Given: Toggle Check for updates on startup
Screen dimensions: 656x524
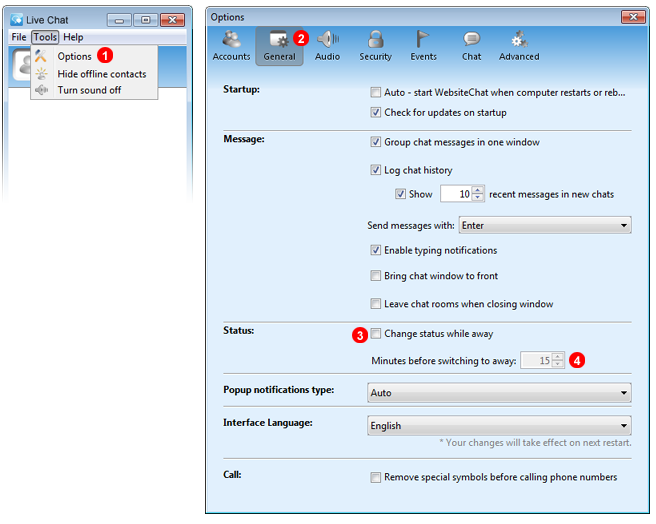Looking at the screenshot, I should pos(376,112).
